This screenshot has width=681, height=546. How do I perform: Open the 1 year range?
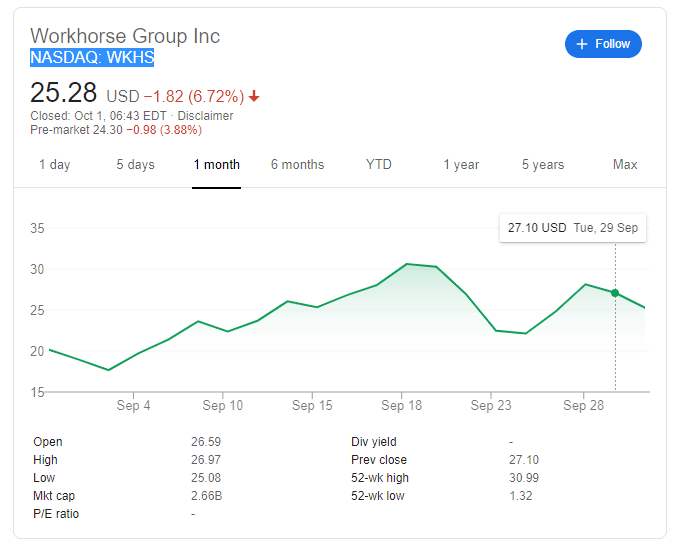click(461, 165)
